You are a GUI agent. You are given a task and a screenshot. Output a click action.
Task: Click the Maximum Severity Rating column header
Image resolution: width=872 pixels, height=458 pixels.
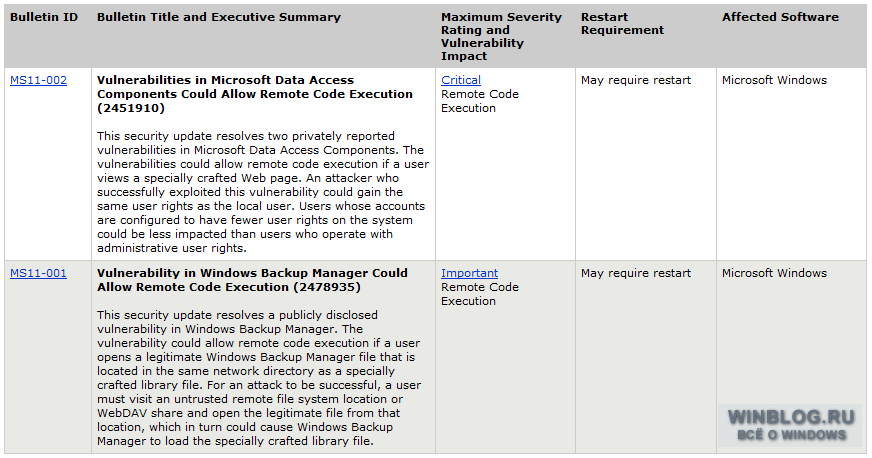tap(502, 37)
